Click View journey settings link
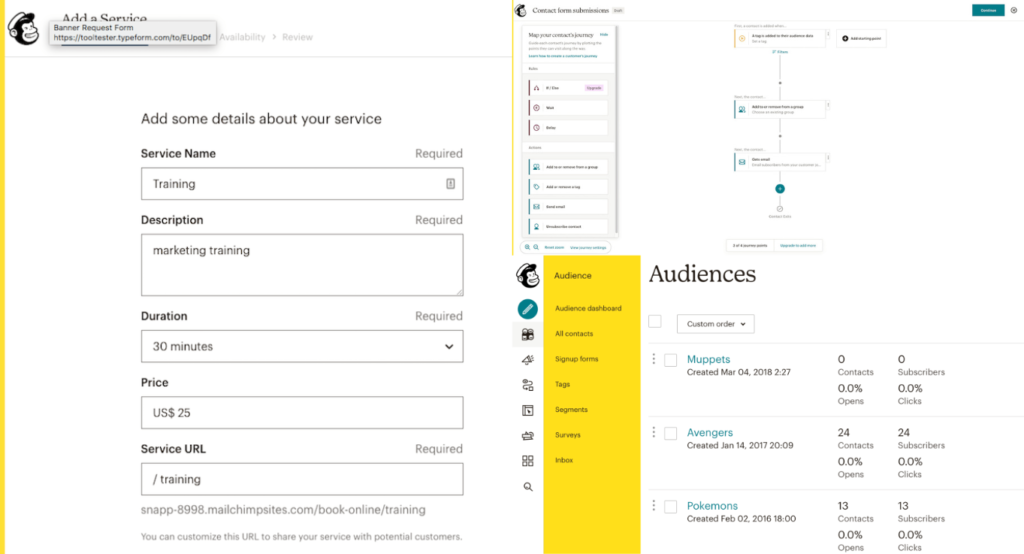 (x=588, y=248)
